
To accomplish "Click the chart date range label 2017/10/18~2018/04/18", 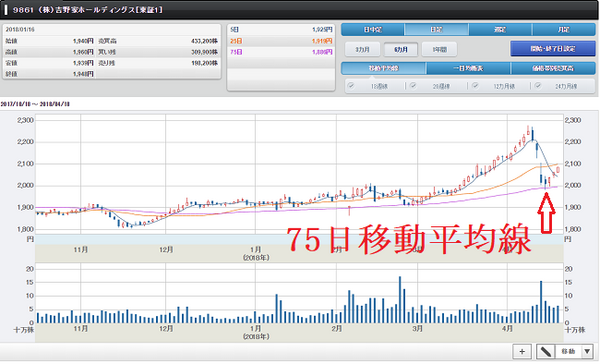I will [x=35, y=104].
